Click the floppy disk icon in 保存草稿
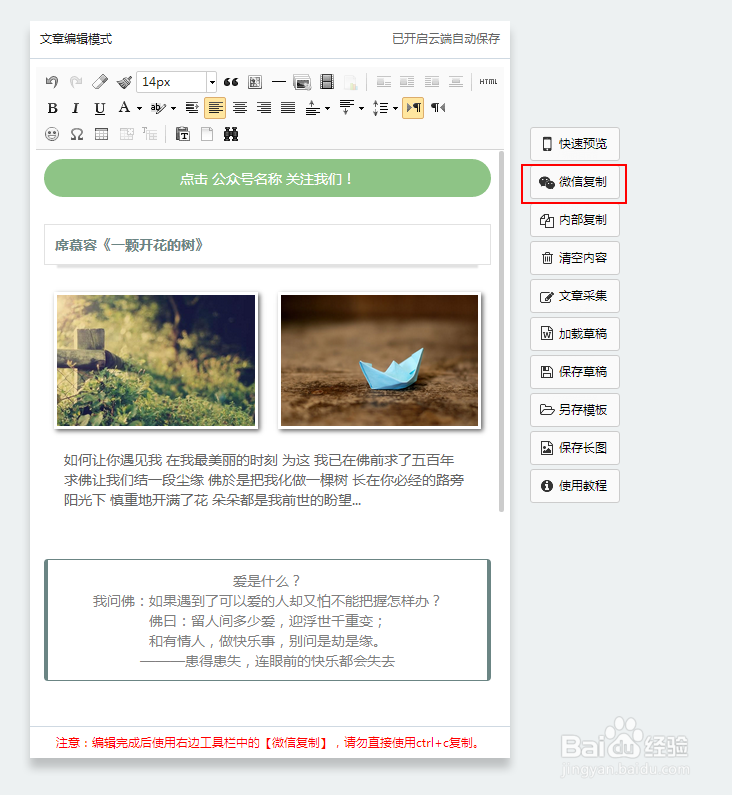The image size is (732, 795). click(x=547, y=372)
